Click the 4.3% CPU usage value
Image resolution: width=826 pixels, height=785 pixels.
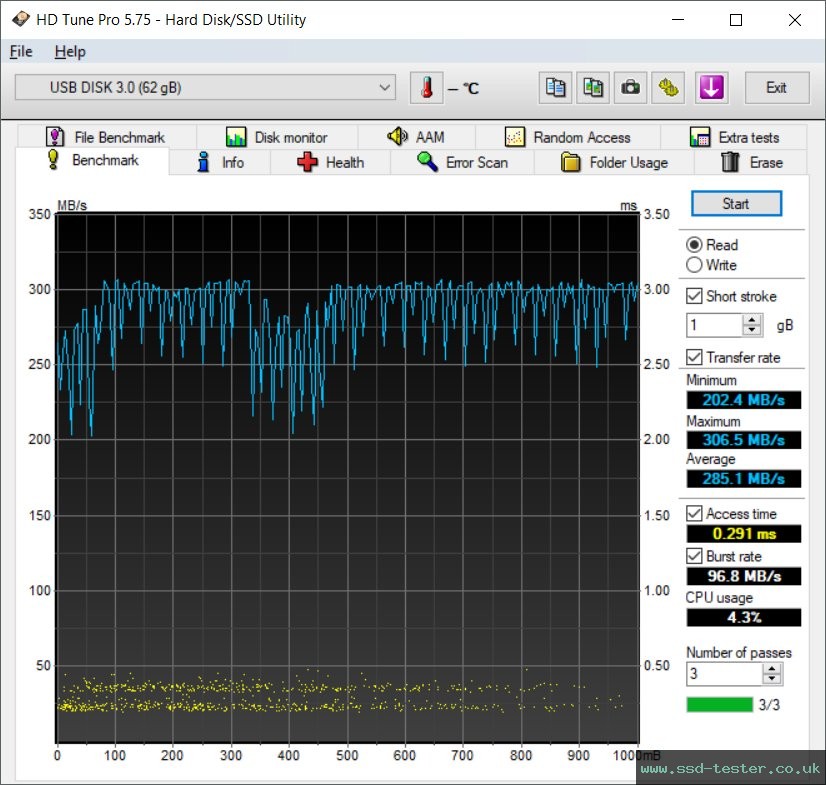pos(743,617)
